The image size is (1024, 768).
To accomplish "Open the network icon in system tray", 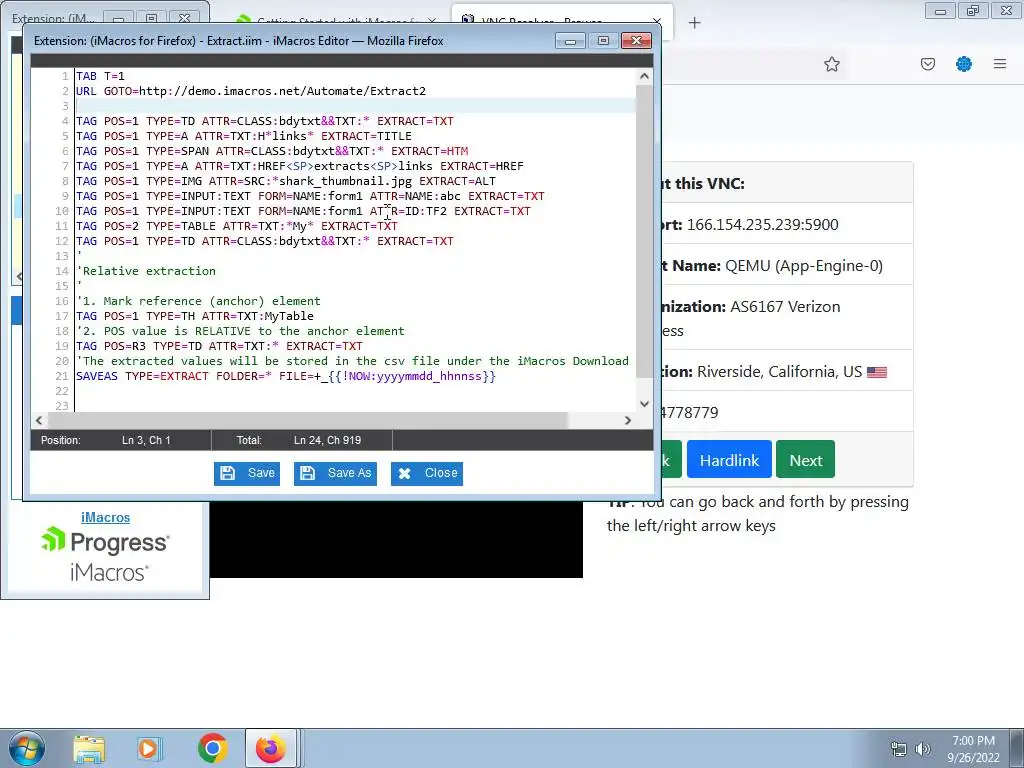I will [899, 749].
